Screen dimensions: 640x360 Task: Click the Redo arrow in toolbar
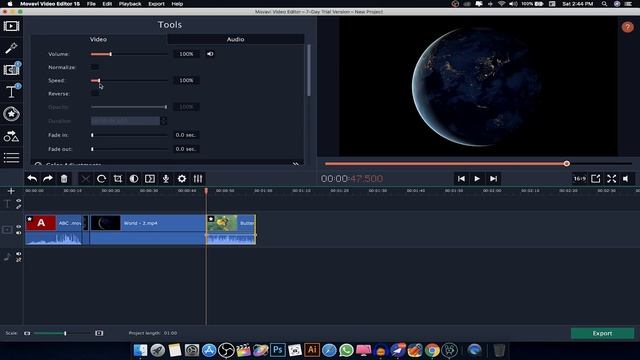(x=48, y=179)
